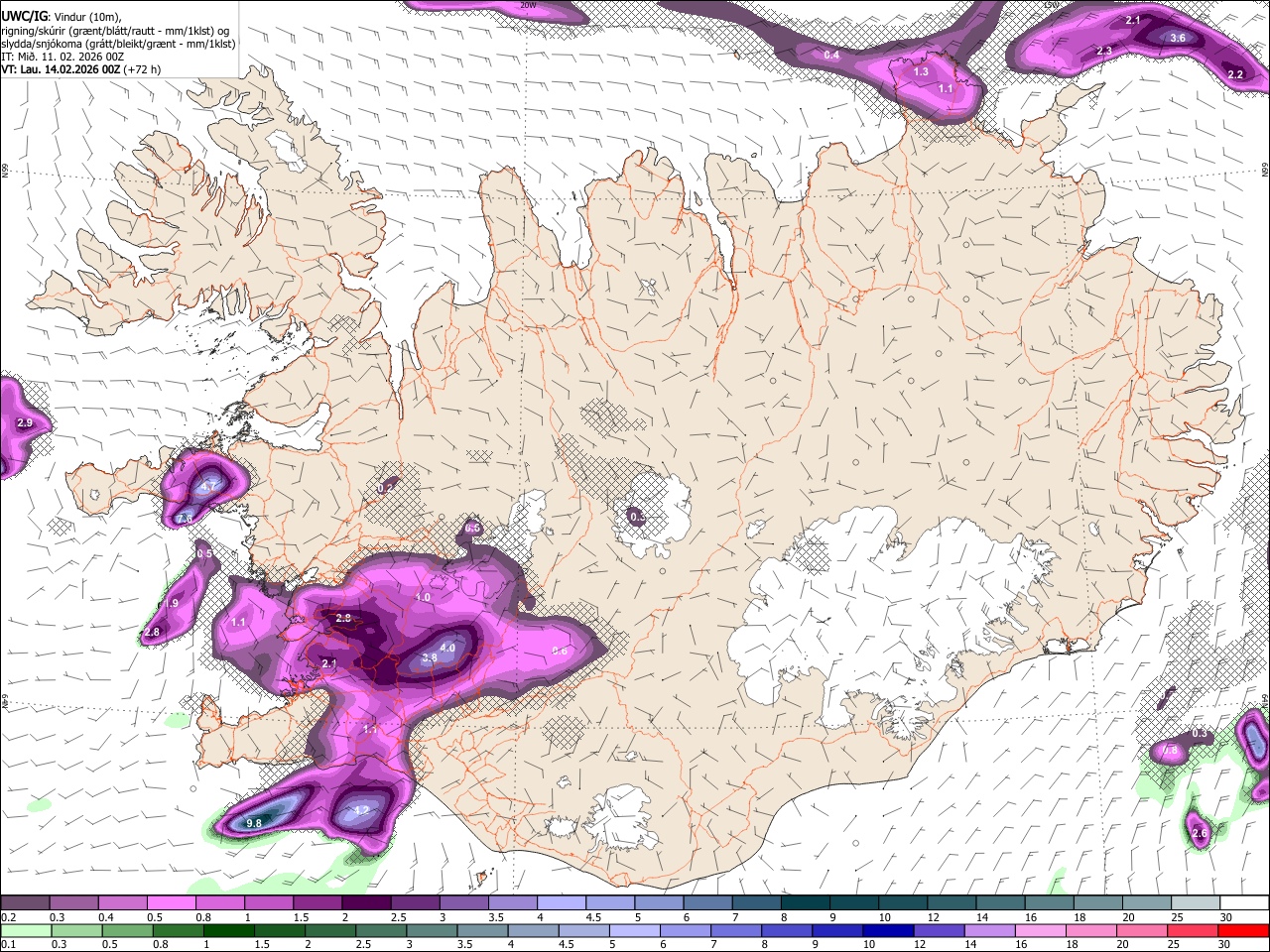This screenshot has height=952, width=1270.
Task: Click the red 30 swatch in the lower scale
Action: point(1244,930)
